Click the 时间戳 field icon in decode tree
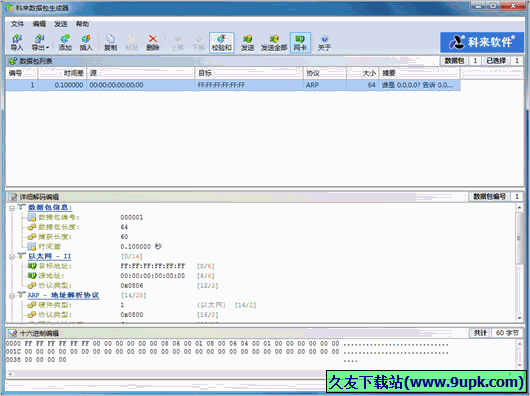The width and height of the screenshot is (530, 396). [32, 247]
